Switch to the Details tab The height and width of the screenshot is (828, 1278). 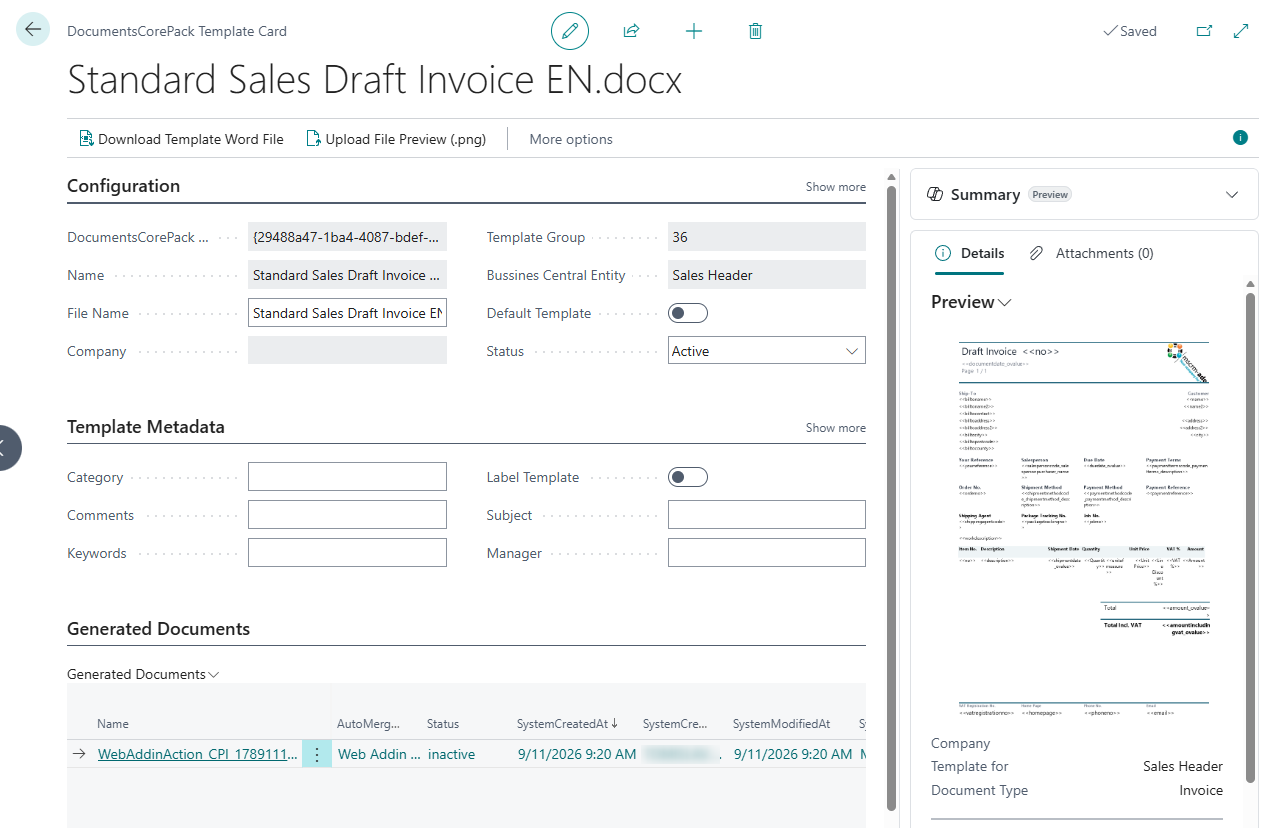[x=970, y=253]
